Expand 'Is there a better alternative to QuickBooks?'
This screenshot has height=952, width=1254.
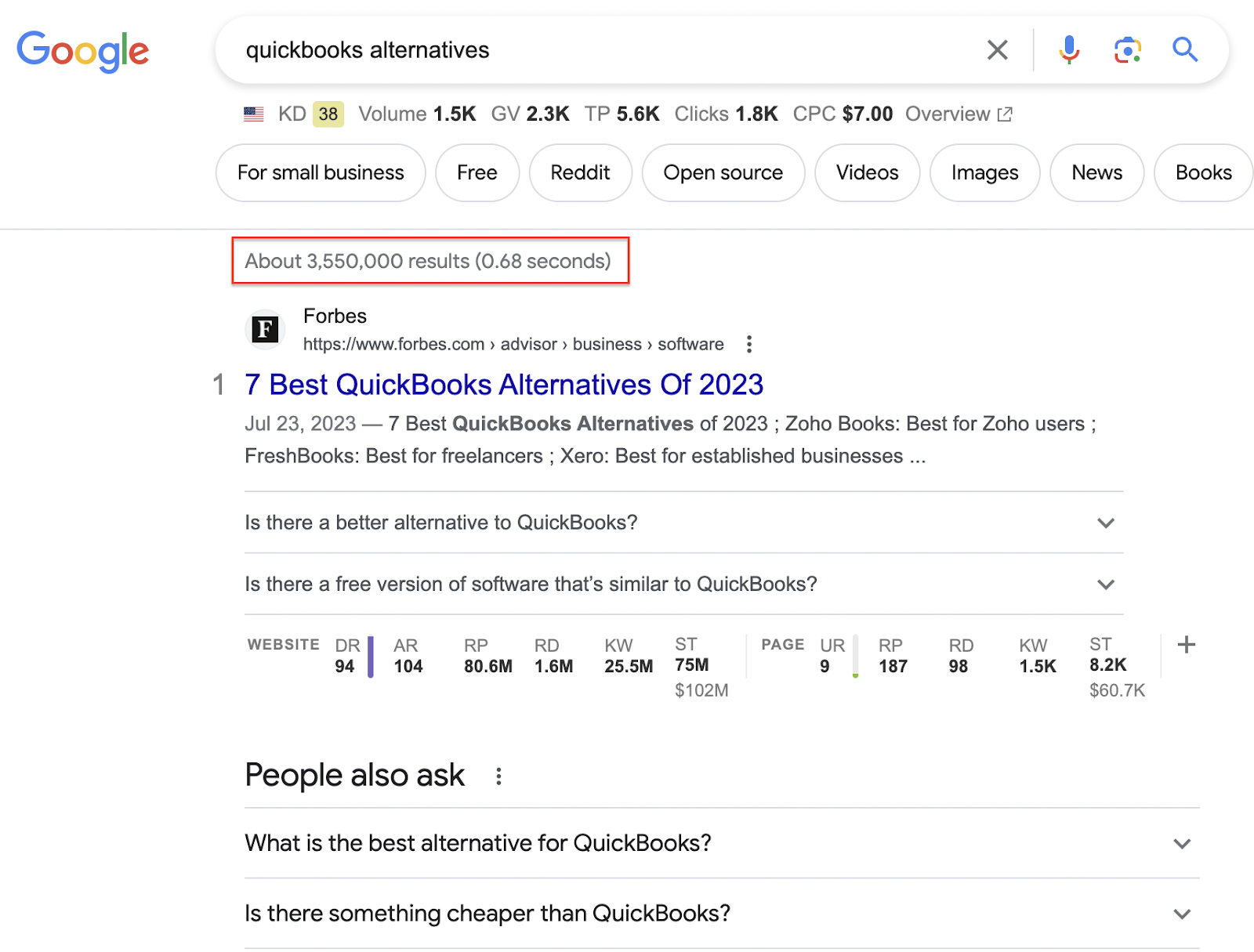point(683,523)
